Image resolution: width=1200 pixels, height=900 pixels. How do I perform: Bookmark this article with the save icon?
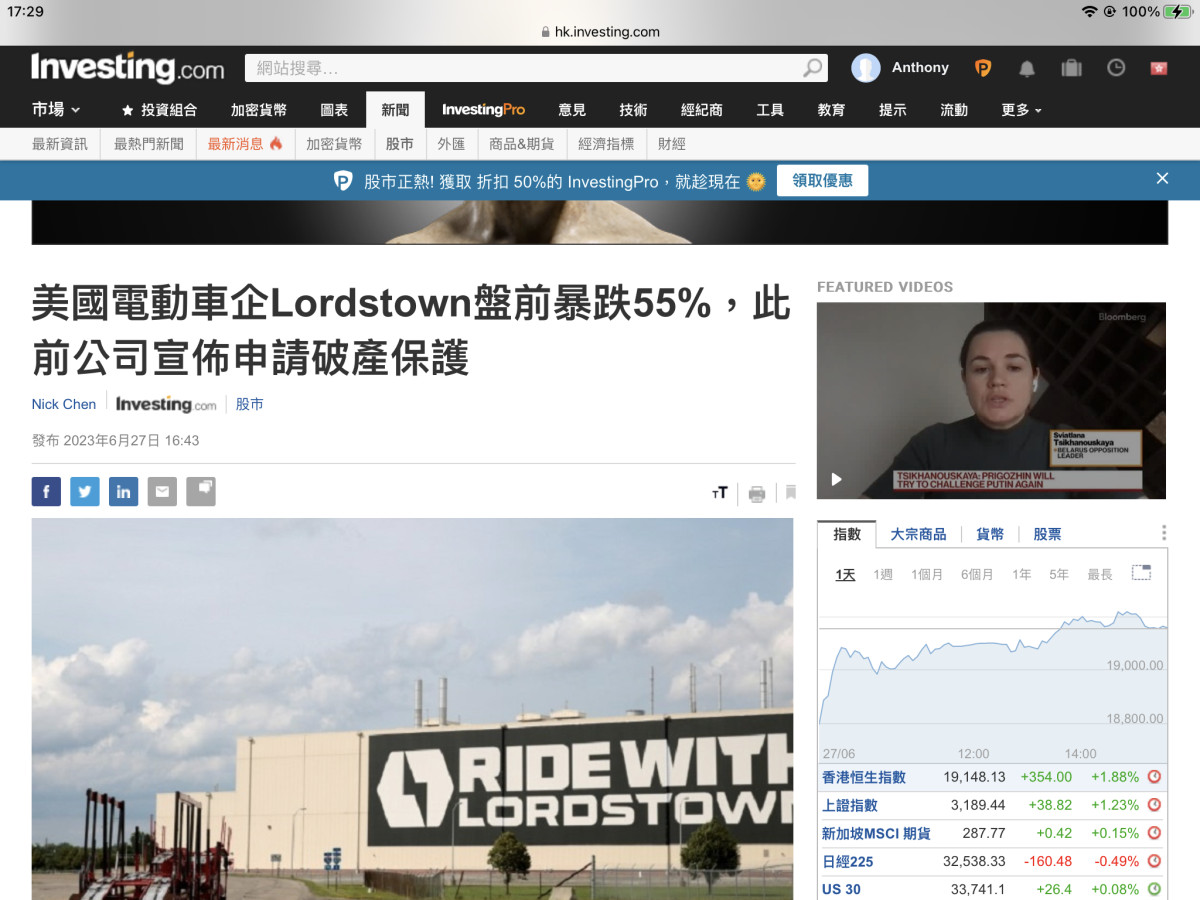[790, 492]
